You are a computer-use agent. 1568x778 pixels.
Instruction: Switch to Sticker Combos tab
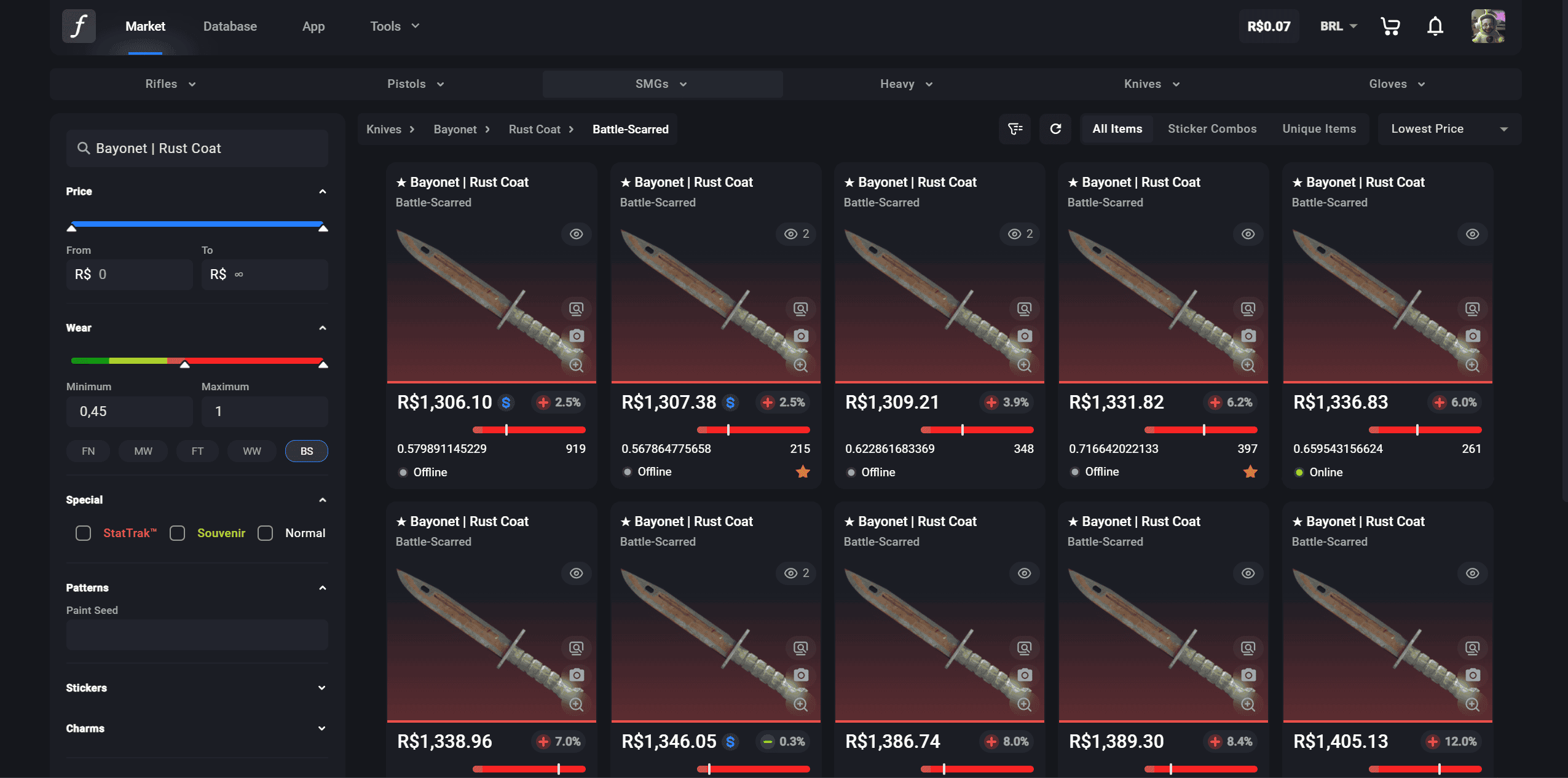click(1212, 128)
